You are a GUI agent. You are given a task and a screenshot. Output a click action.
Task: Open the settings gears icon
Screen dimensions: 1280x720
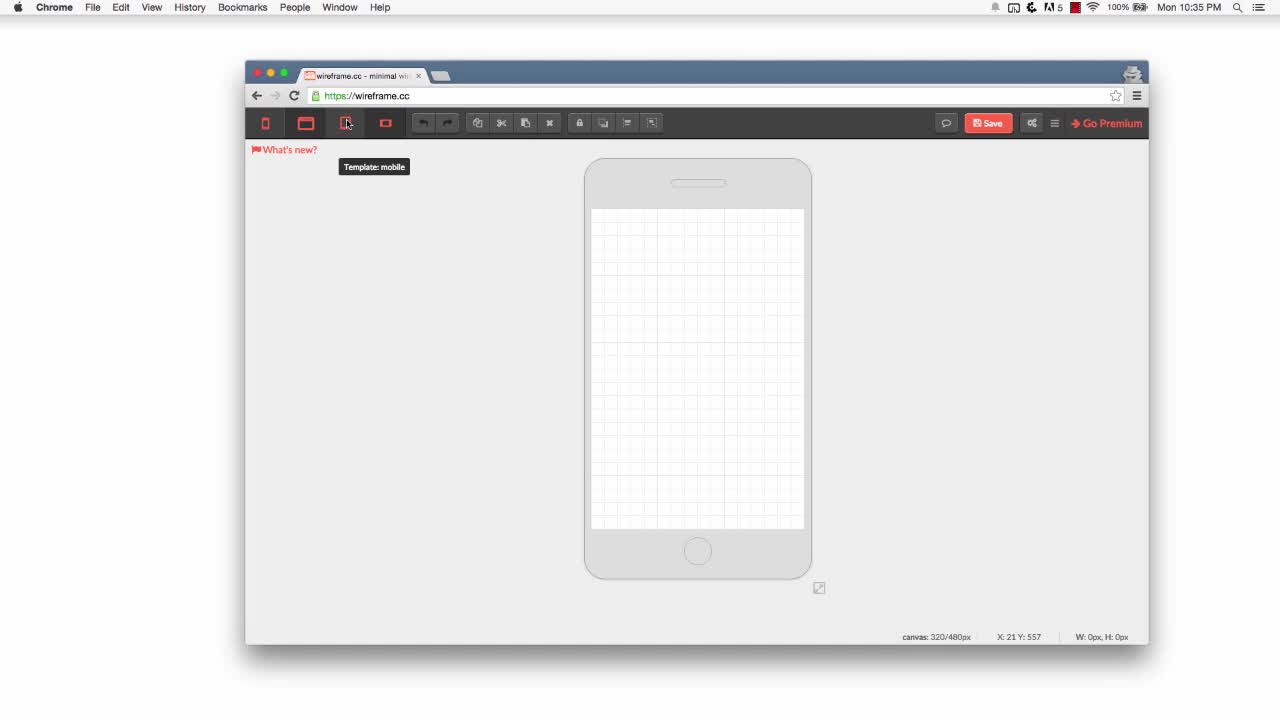point(1032,123)
